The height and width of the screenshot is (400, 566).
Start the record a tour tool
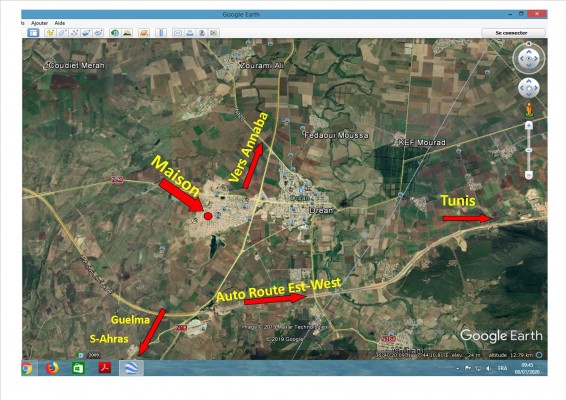(x=99, y=33)
